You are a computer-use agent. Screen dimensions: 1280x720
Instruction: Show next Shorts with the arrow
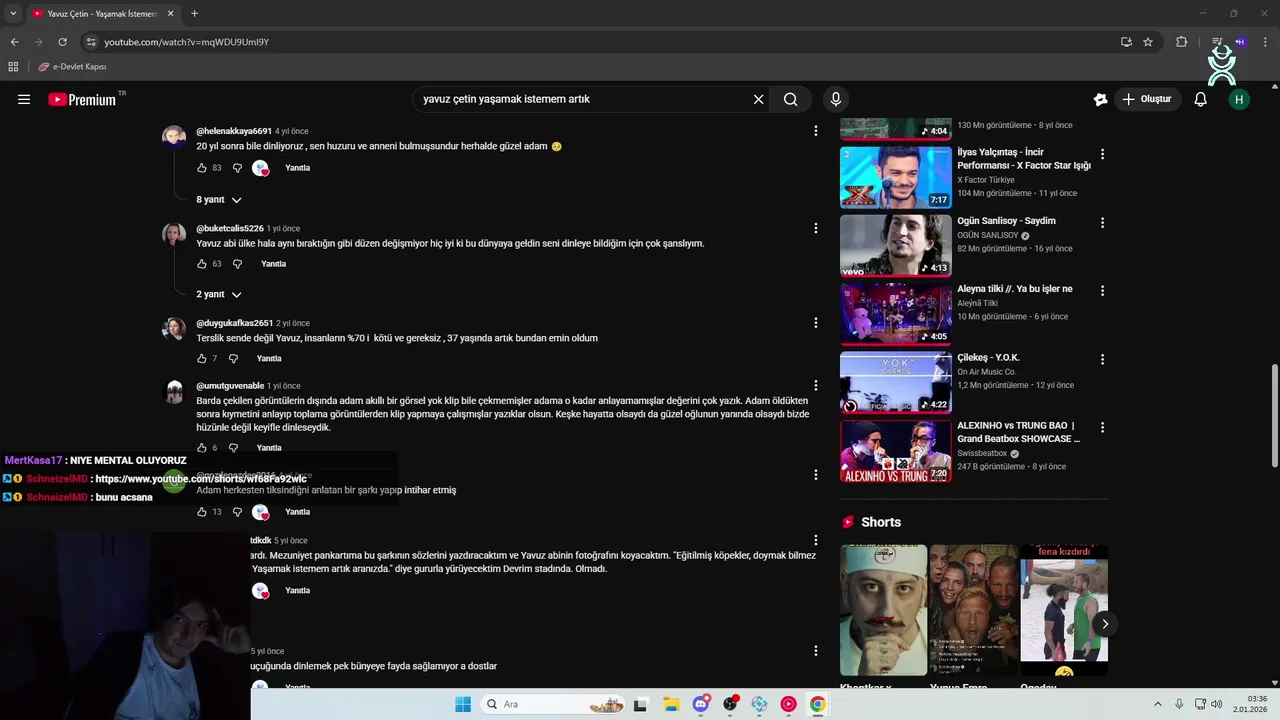point(1104,624)
